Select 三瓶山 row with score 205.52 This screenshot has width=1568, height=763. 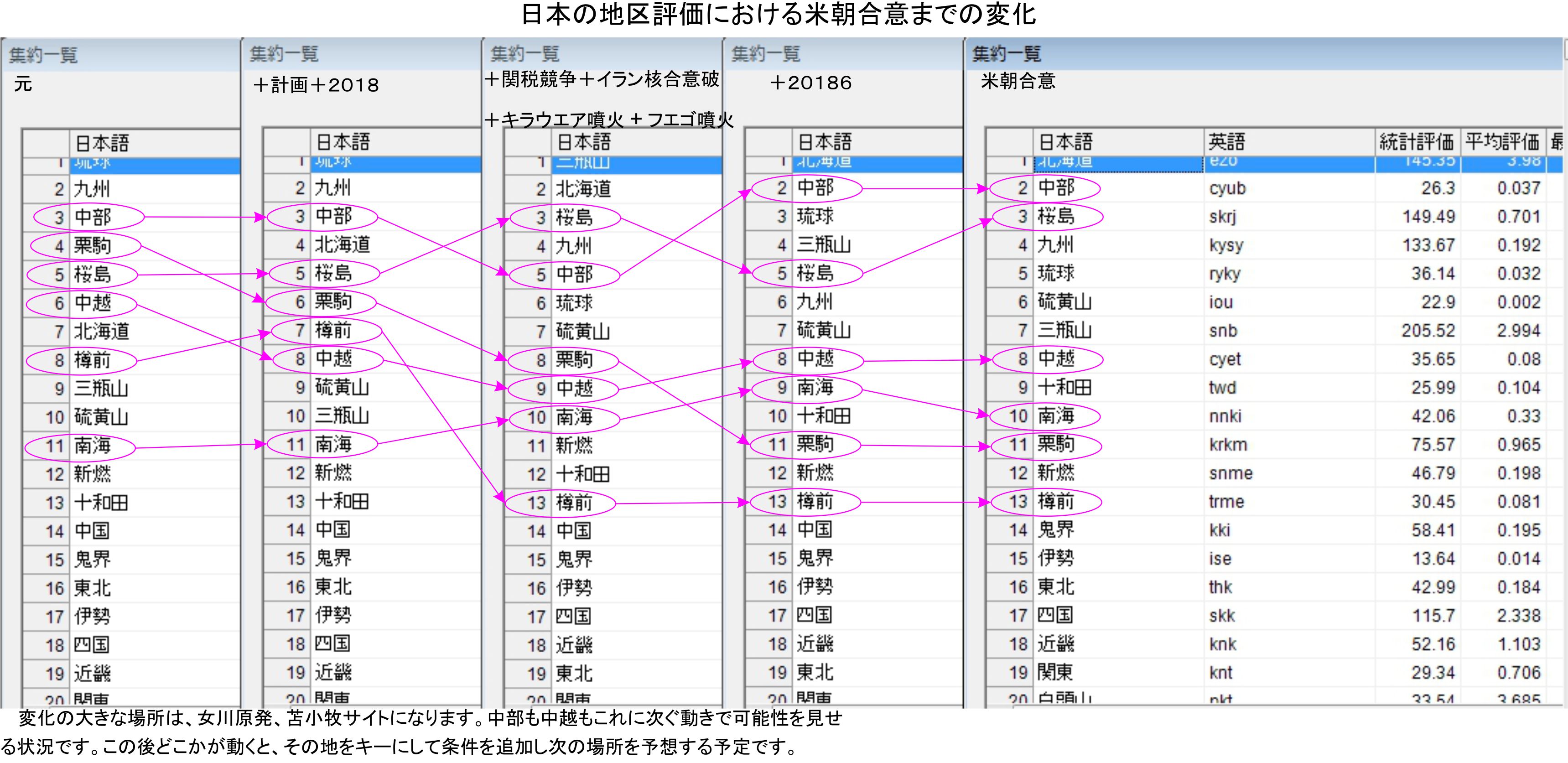(x=1064, y=330)
